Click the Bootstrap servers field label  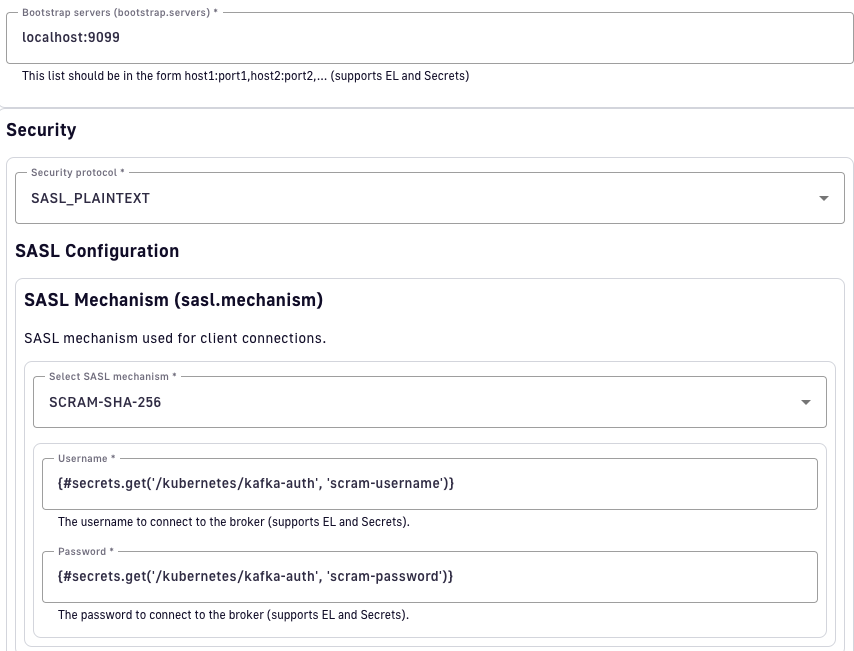[x=119, y=12]
